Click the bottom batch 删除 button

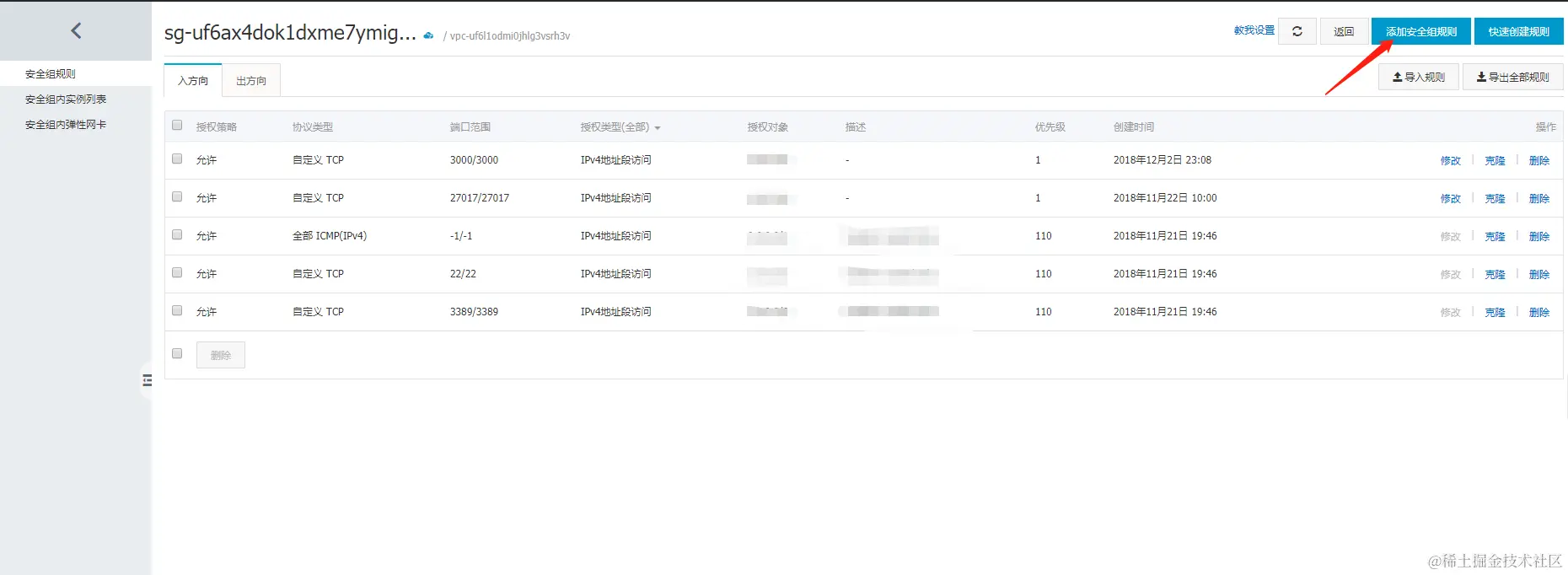tap(221, 355)
